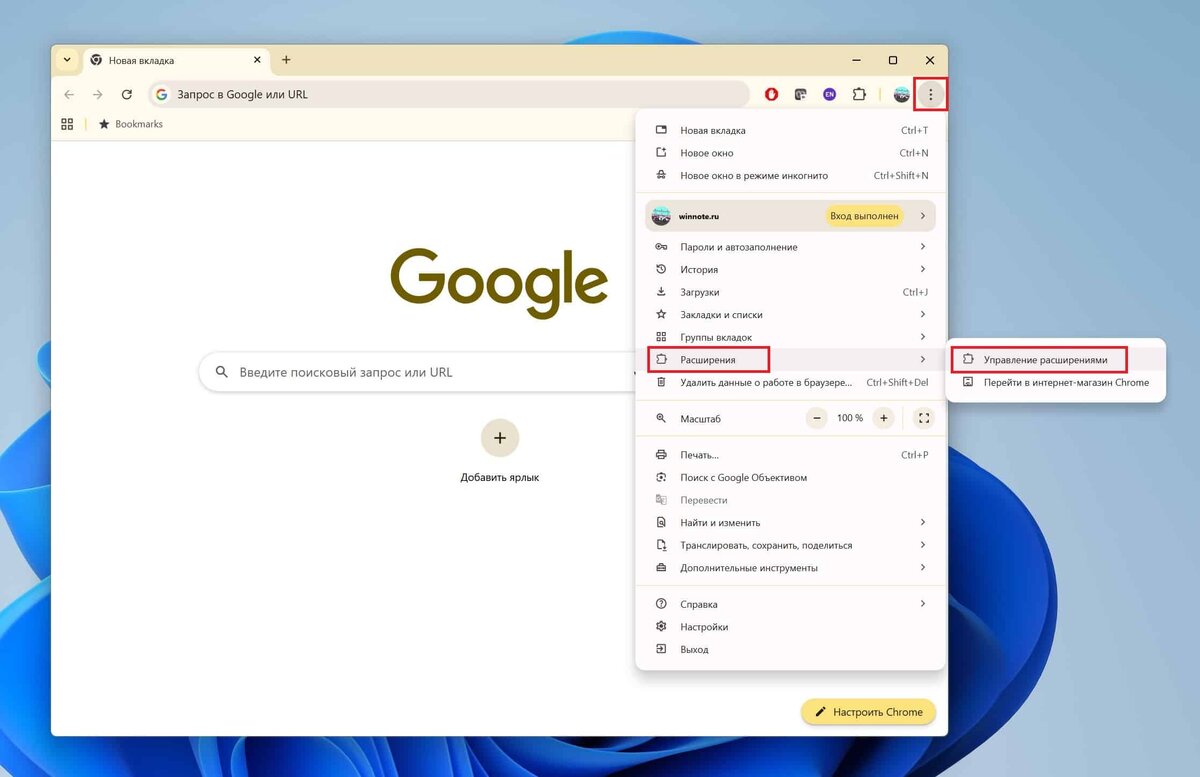The image size is (1200, 777).
Task: Open the three-dot Chrome menu button
Action: 931,95
